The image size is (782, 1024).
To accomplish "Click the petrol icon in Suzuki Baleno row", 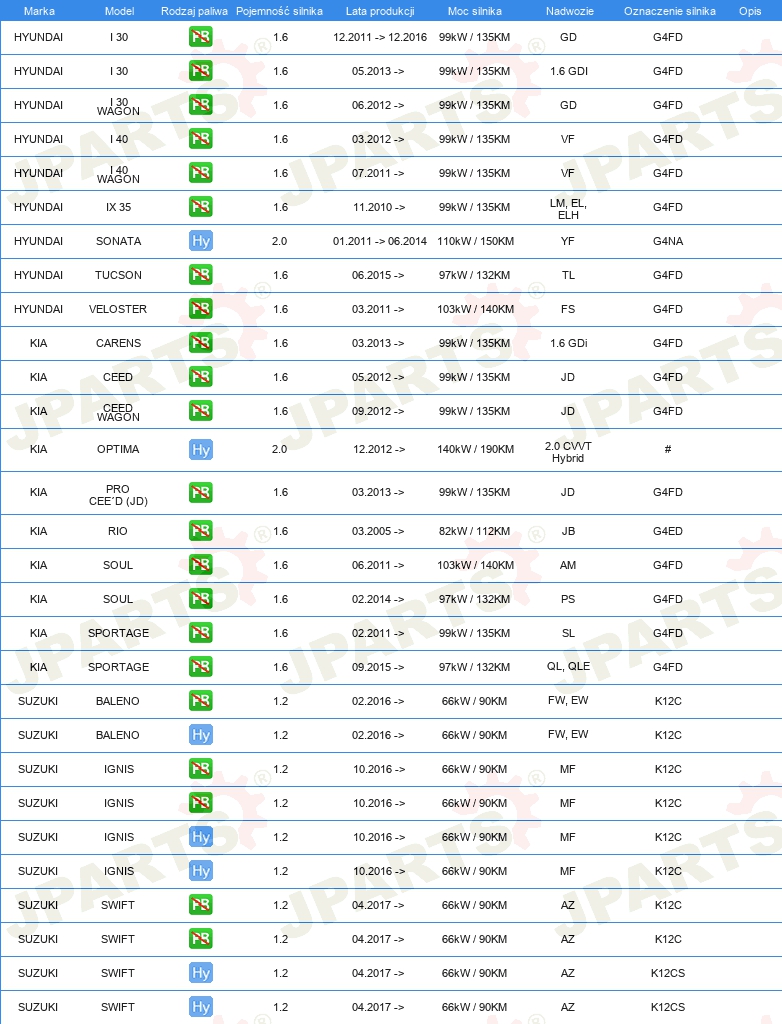I will pos(201,701).
